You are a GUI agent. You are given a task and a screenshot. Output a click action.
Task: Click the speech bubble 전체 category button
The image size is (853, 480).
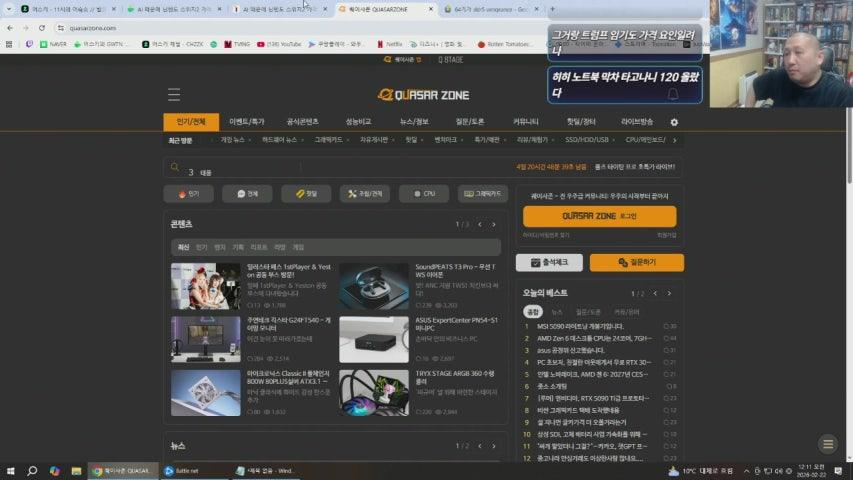point(248,194)
